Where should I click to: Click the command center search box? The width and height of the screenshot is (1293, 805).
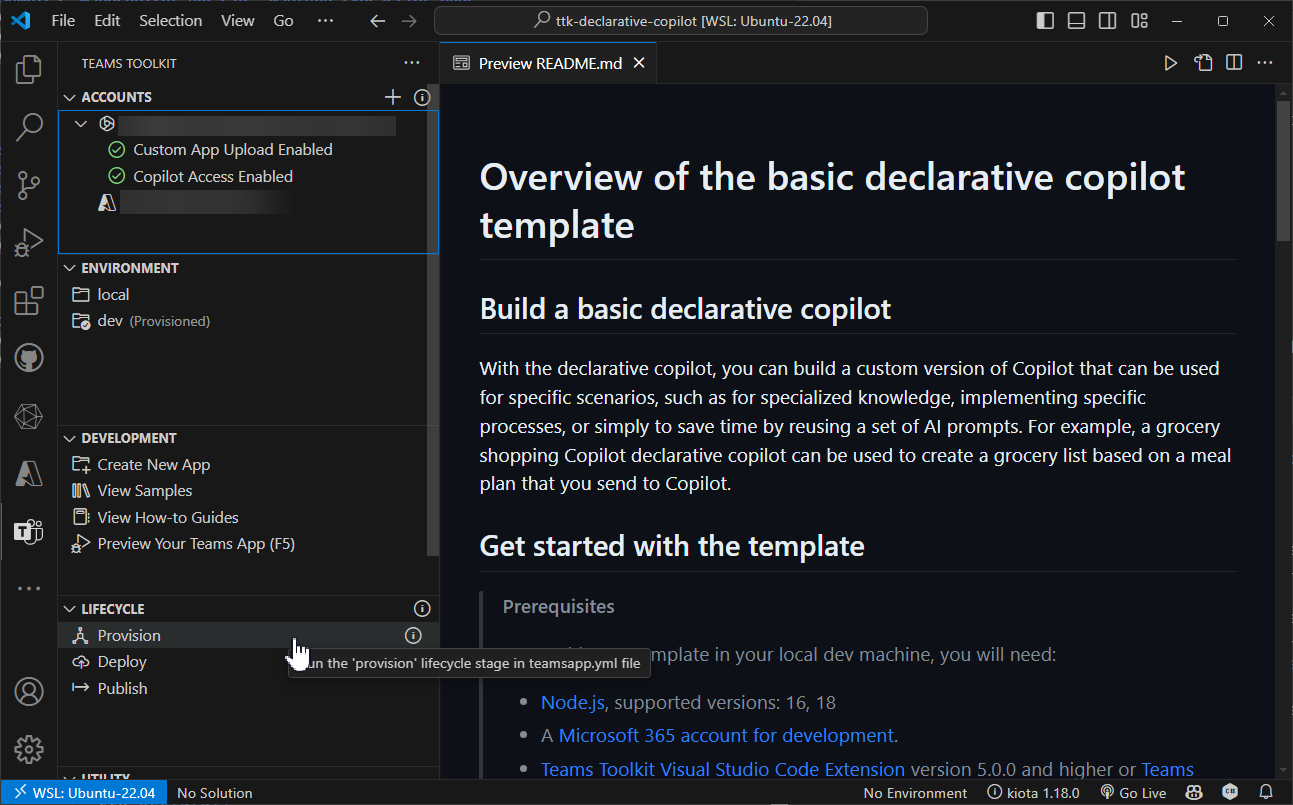point(681,21)
